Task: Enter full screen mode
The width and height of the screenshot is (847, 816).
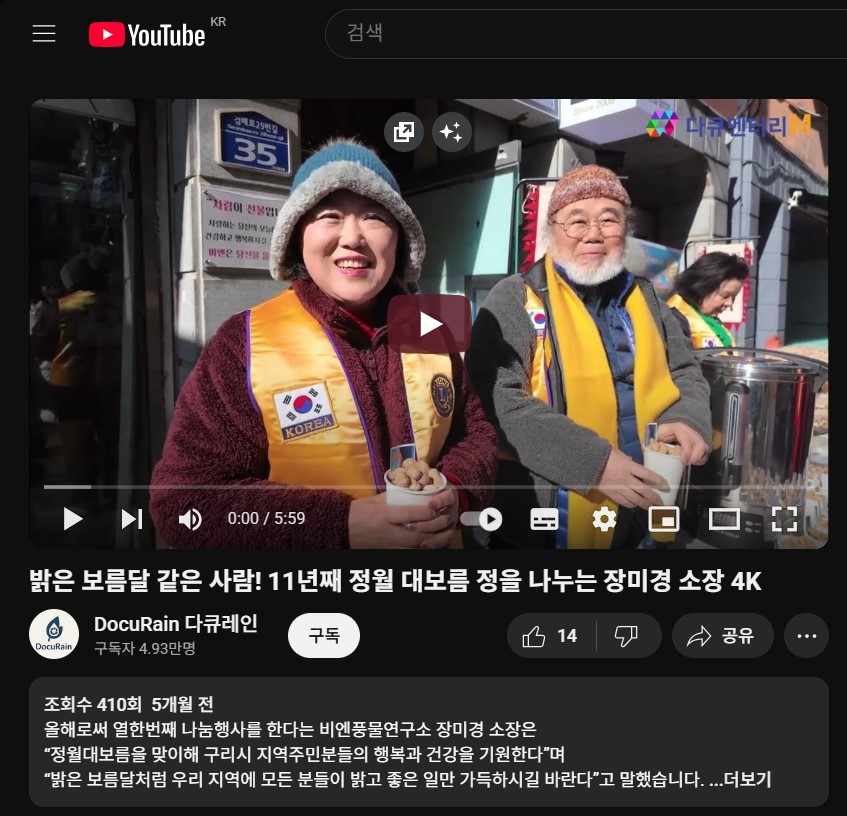Action: pyautogui.click(x=785, y=519)
